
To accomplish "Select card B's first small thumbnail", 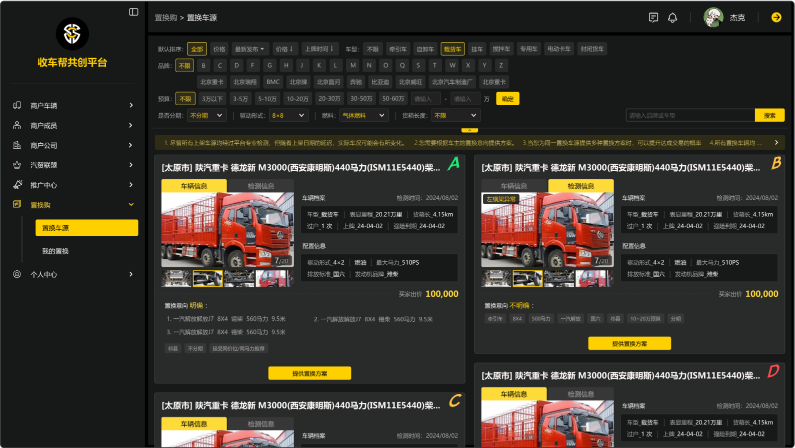I will point(496,279).
